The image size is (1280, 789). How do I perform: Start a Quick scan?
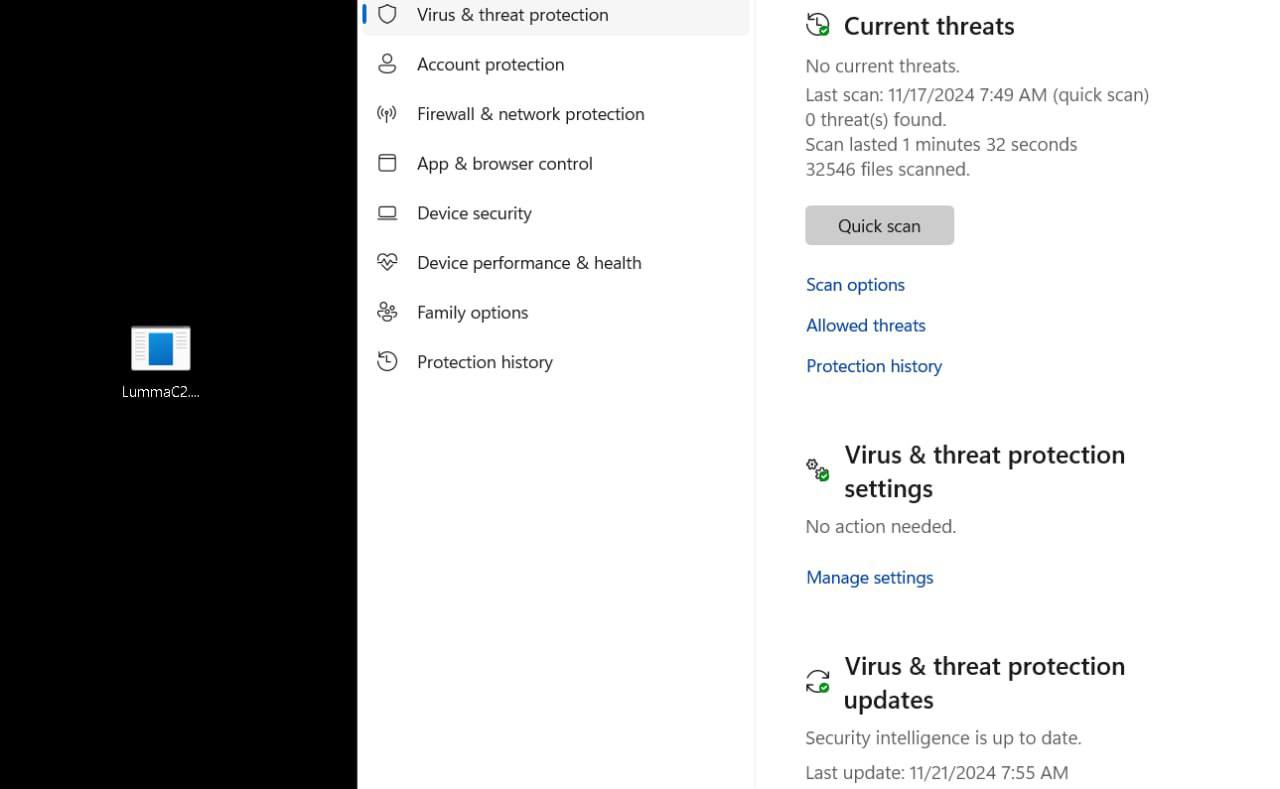(x=879, y=225)
